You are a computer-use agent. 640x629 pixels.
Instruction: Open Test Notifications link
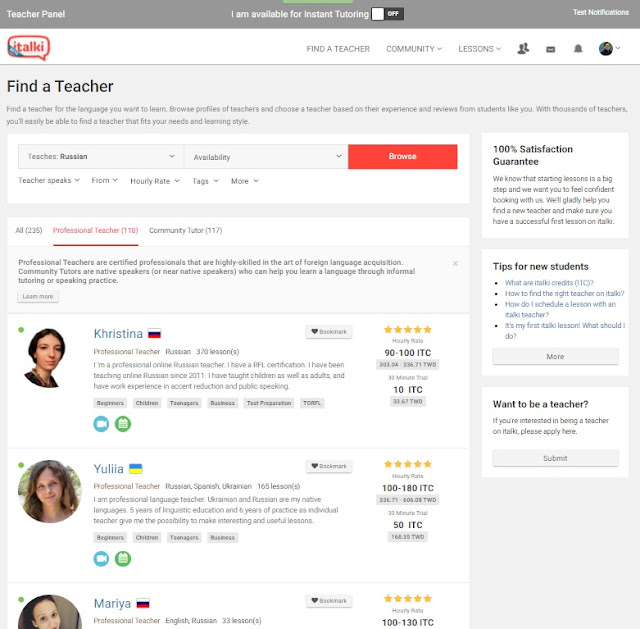click(600, 12)
